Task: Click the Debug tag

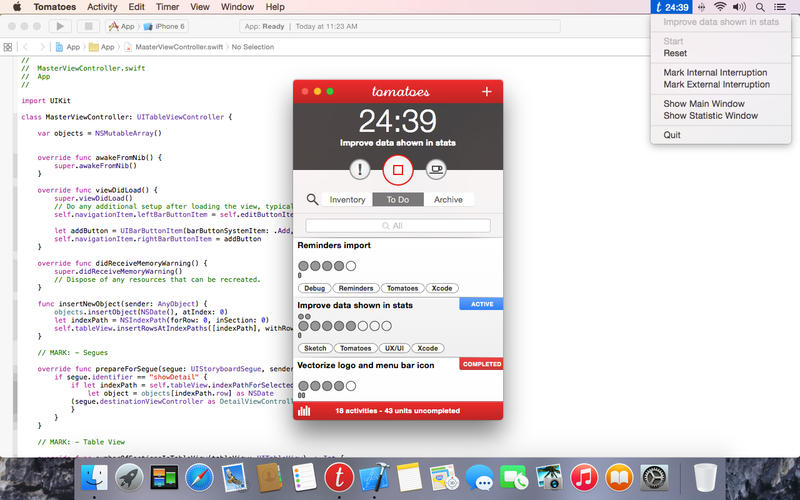Action: 314,288
